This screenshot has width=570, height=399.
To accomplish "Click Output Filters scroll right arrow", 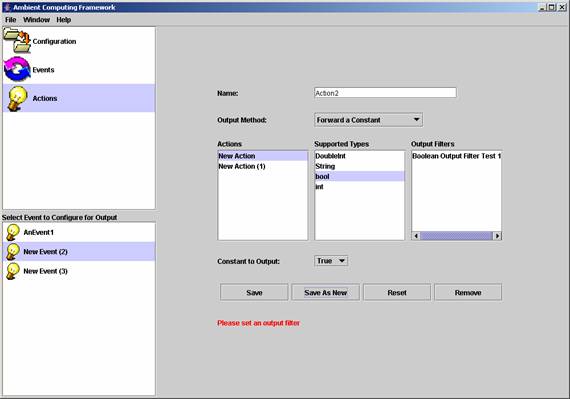I will click(497, 236).
